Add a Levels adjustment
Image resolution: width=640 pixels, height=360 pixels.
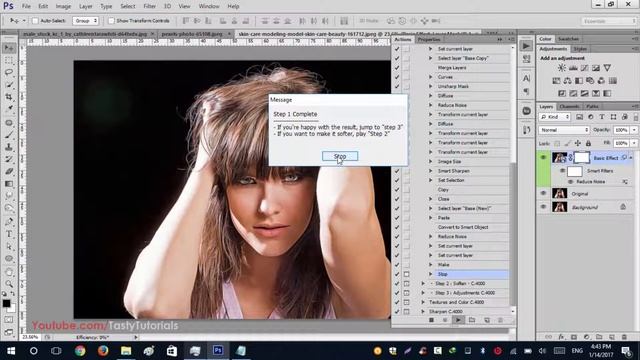pos(573,68)
